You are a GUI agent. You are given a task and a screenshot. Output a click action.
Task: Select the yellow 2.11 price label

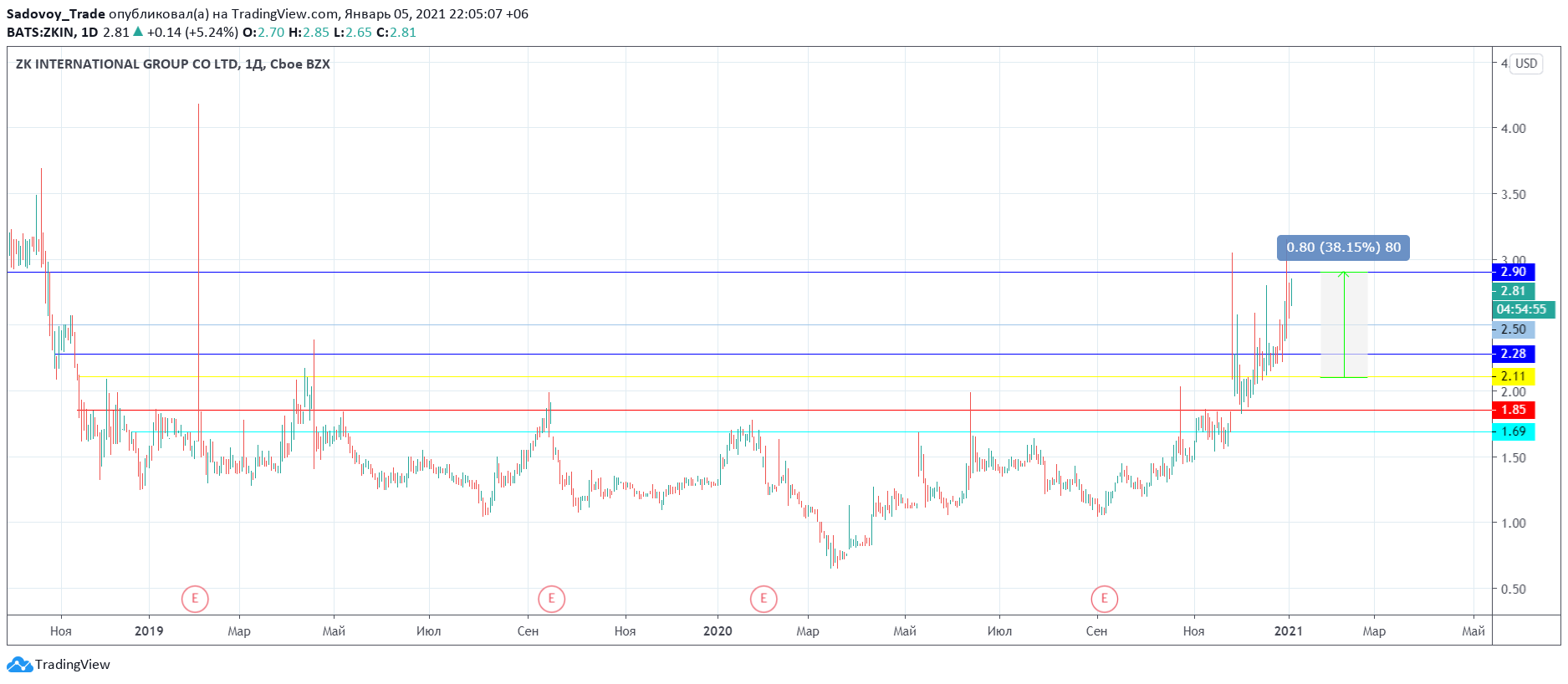pos(1513,376)
